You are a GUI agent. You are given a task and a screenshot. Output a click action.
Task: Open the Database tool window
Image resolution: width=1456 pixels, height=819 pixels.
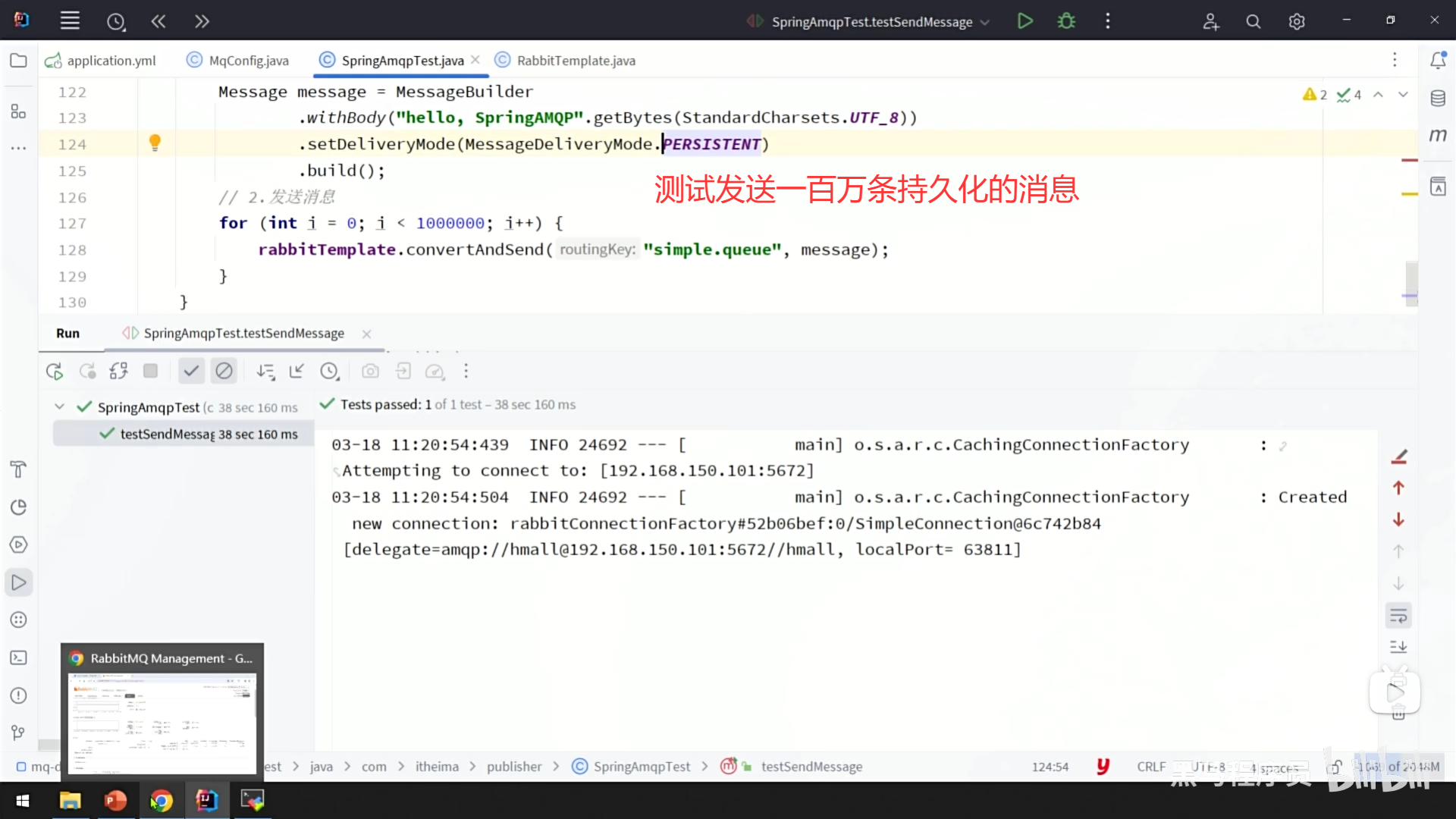click(x=1438, y=98)
